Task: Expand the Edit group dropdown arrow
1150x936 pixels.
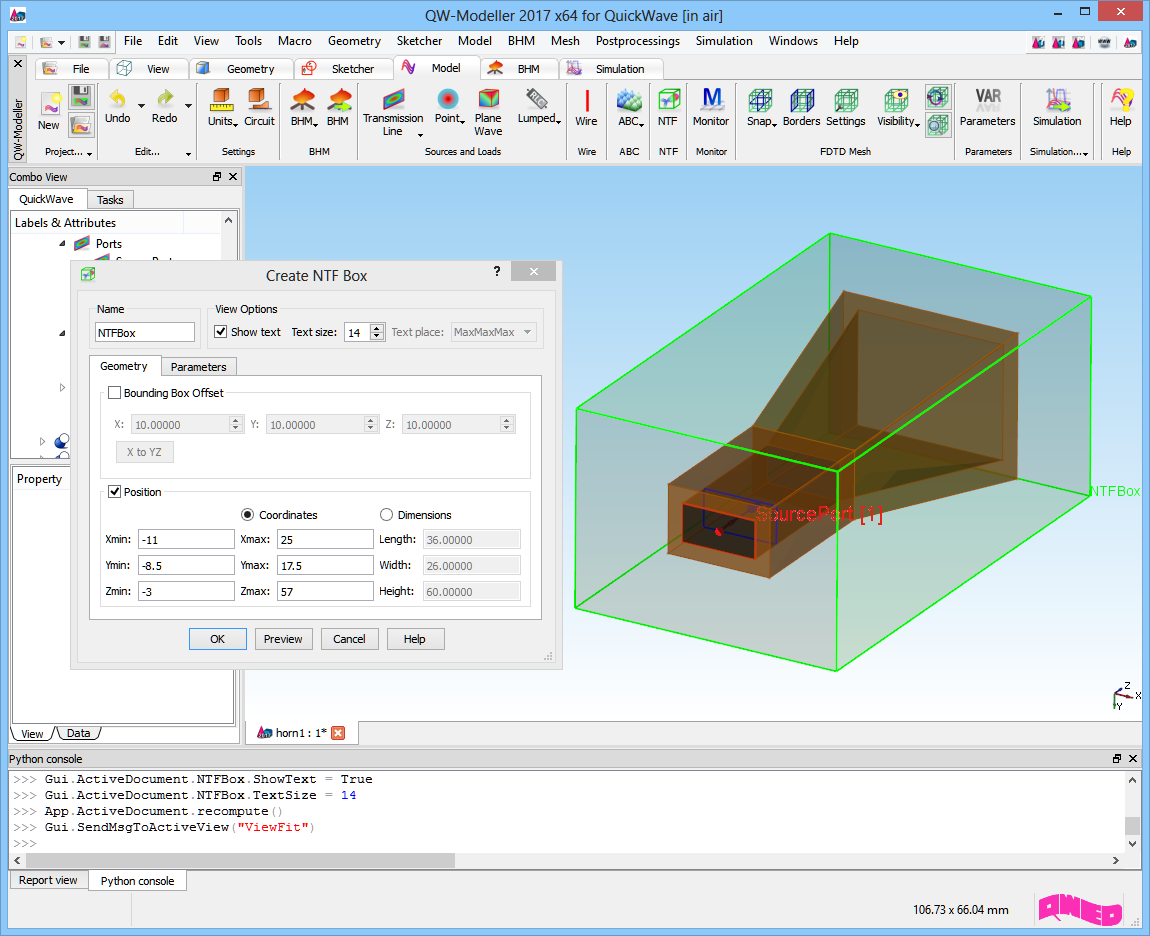Action: pos(188,153)
